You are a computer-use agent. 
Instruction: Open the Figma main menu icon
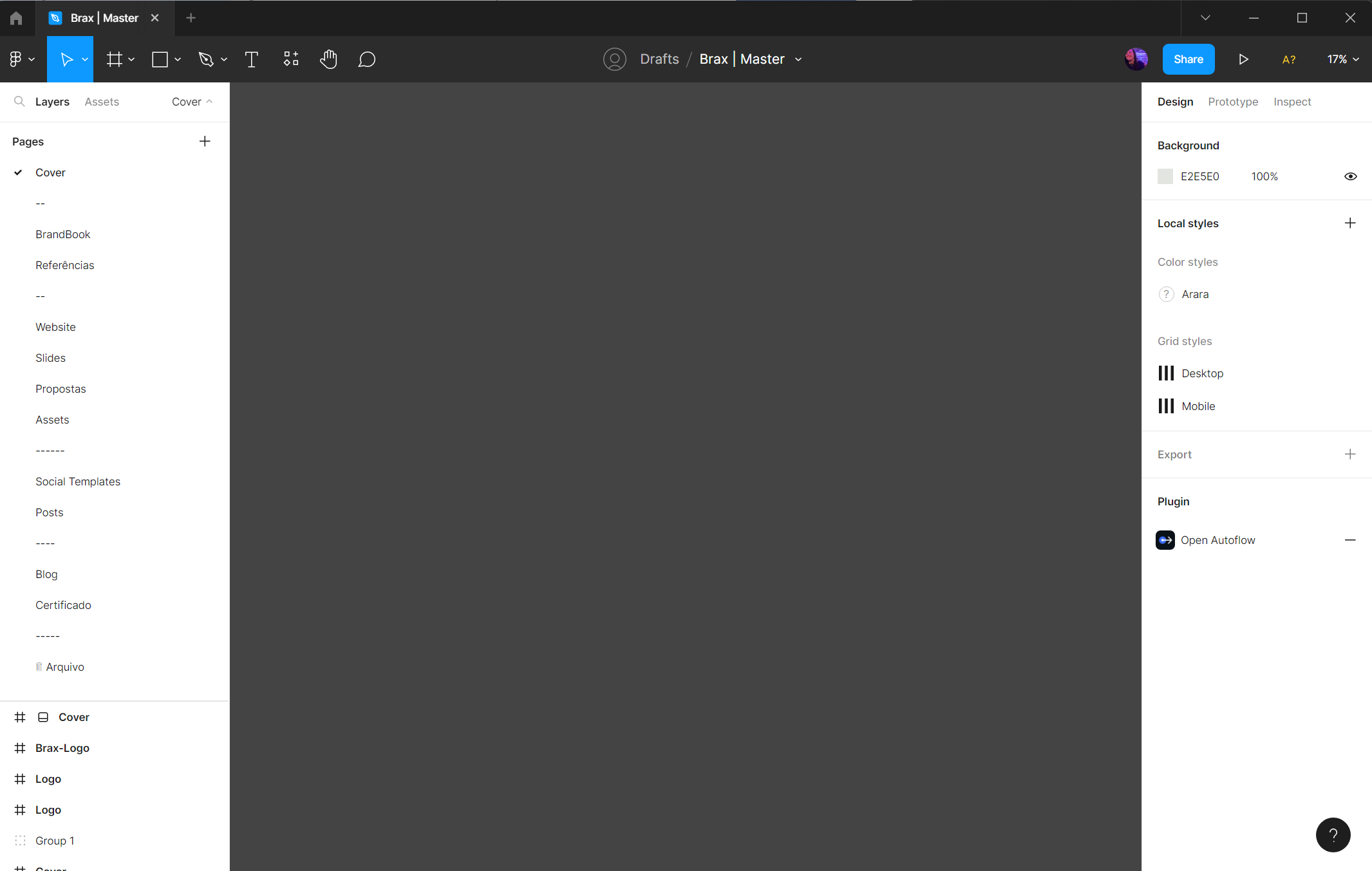[x=16, y=59]
